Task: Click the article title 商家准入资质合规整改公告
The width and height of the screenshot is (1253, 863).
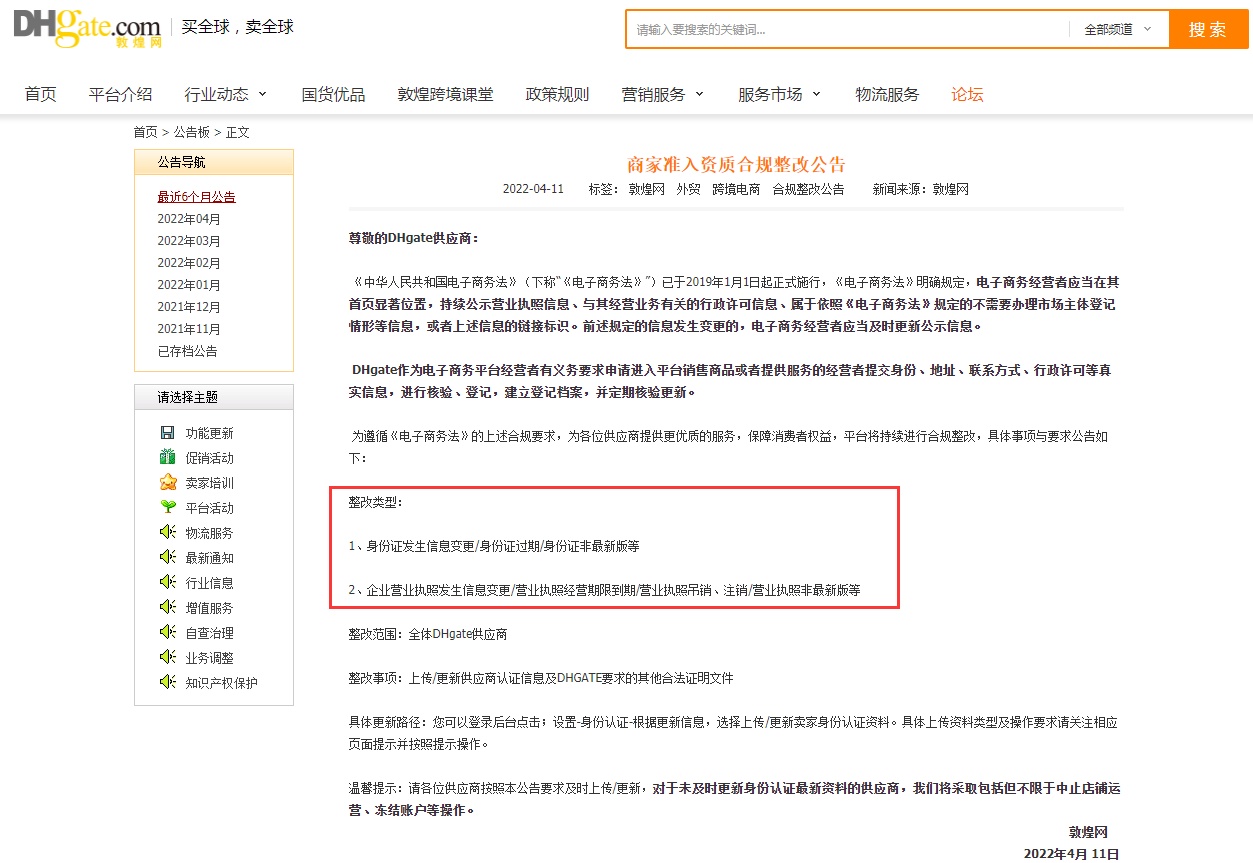Action: pos(736,165)
